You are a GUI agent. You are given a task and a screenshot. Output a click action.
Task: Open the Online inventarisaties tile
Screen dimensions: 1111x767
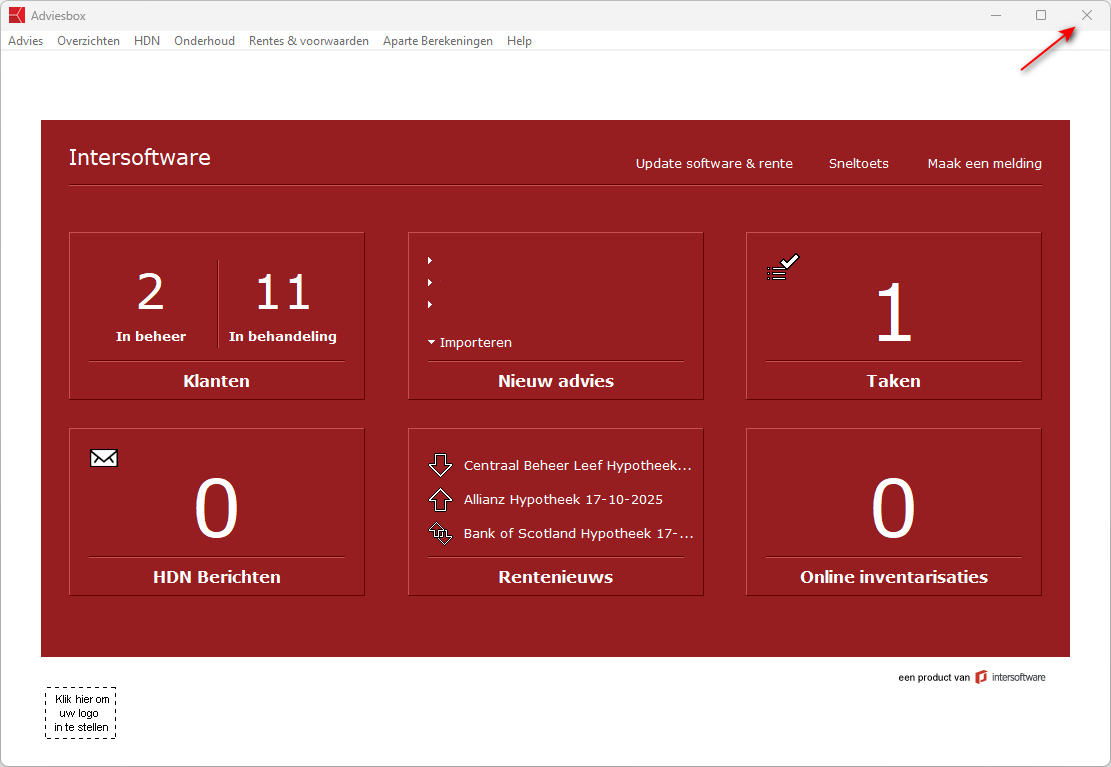893,512
